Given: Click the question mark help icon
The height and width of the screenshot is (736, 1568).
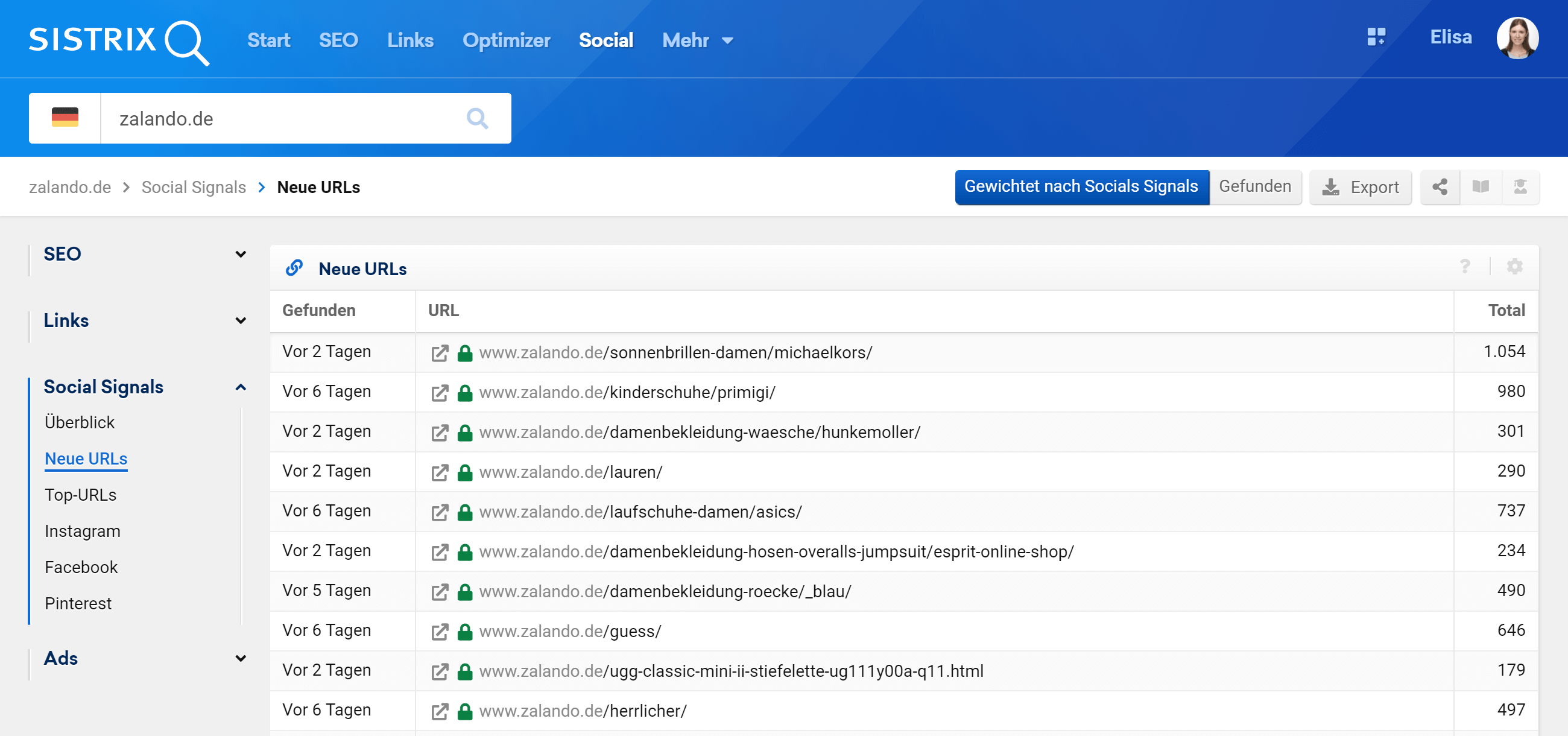Looking at the screenshot, I should click(x=1464, y=267).
